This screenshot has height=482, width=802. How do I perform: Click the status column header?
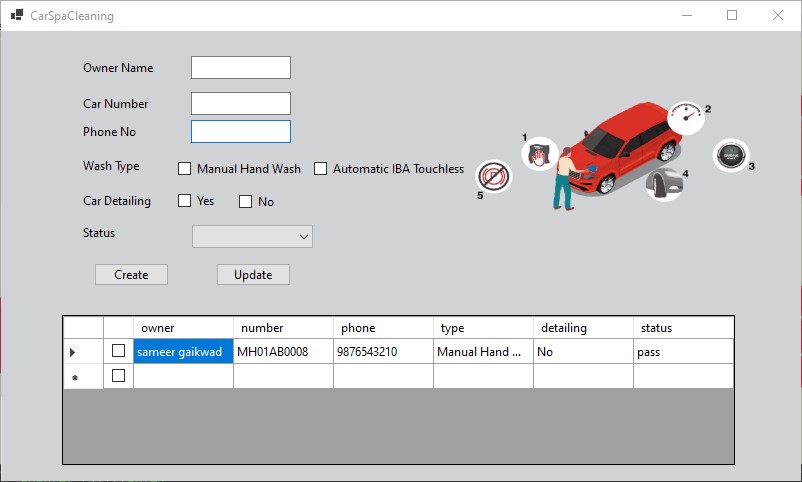pyautogui.click(x=683, y=328)
